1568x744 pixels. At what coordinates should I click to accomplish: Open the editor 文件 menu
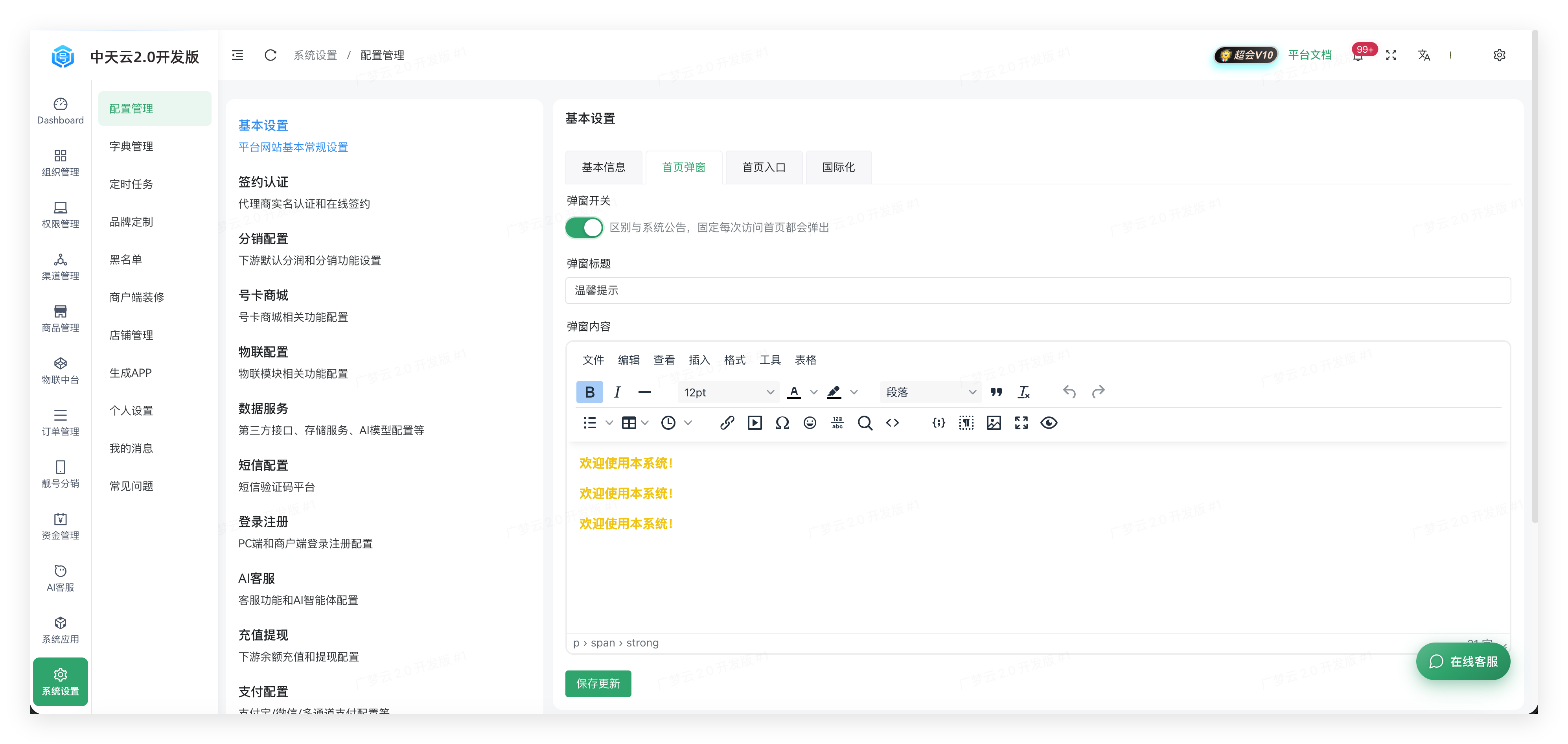coord(593,360)
